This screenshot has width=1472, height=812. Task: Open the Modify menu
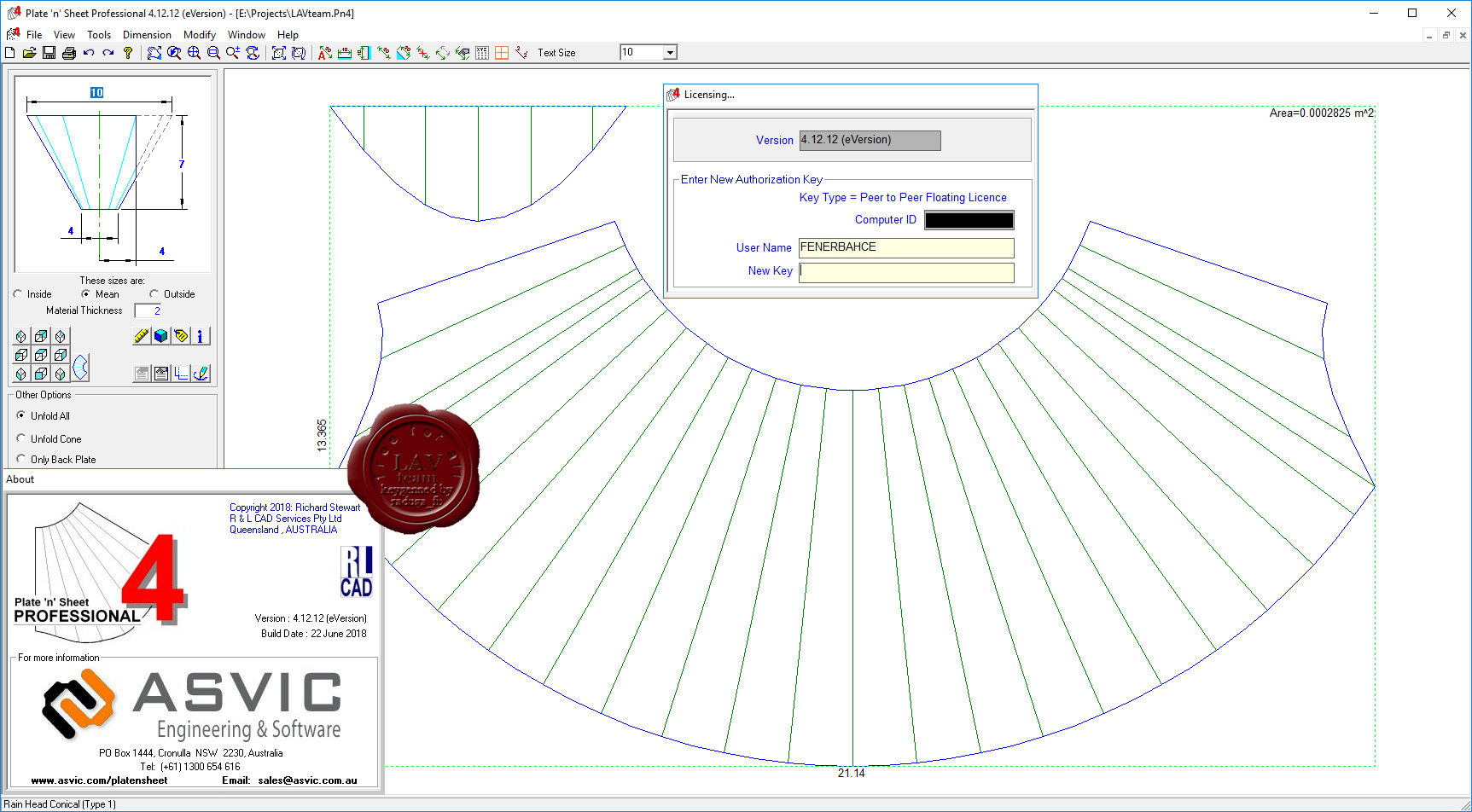(x=200, y=35)
